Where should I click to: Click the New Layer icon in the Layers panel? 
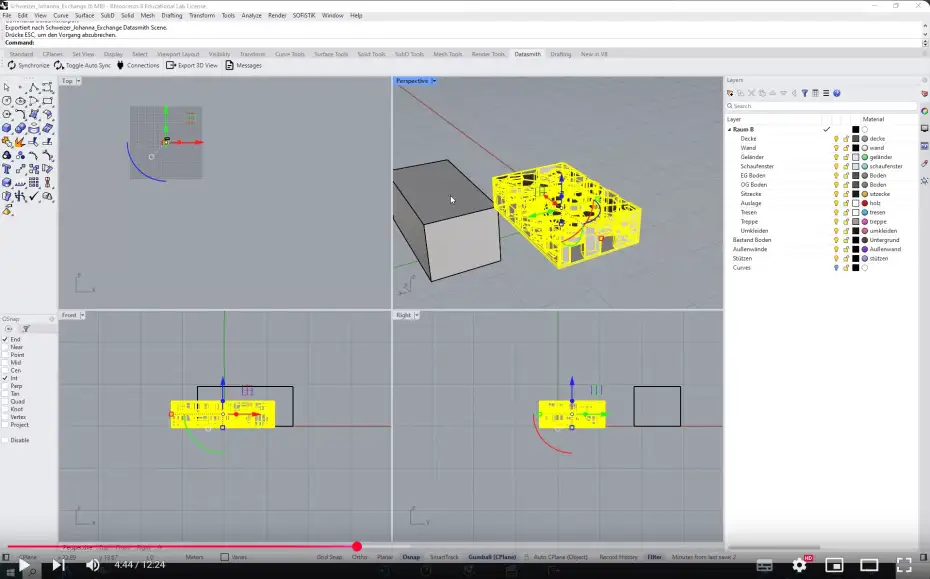[730, 92]
